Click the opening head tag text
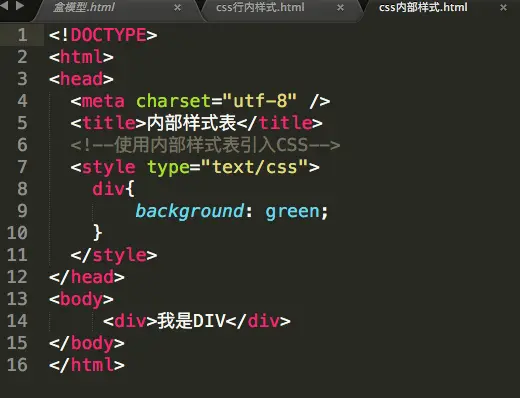Viewport: 520px width, 398px height. 81,79
